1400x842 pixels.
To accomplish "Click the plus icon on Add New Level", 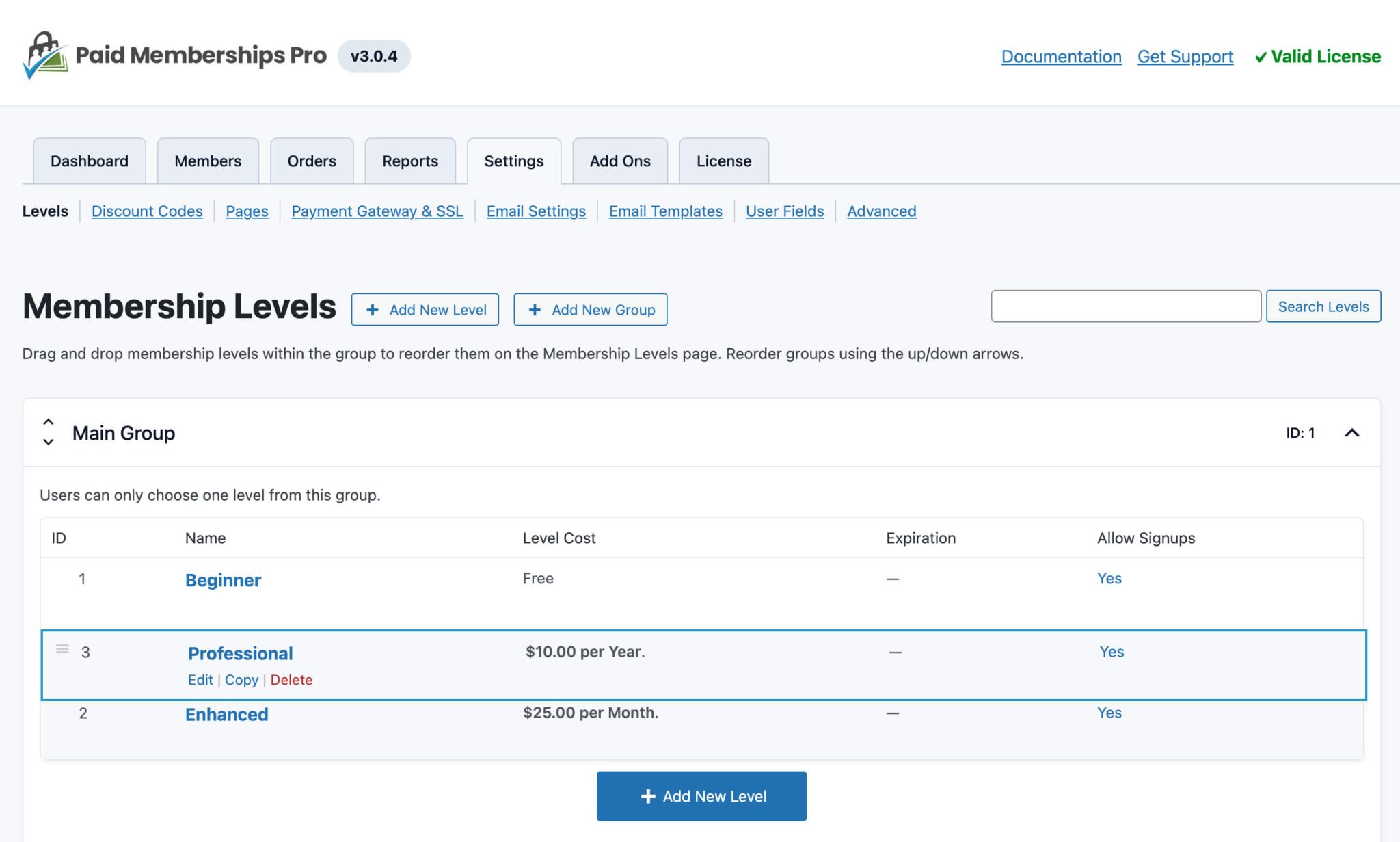I will pos(373,310).
